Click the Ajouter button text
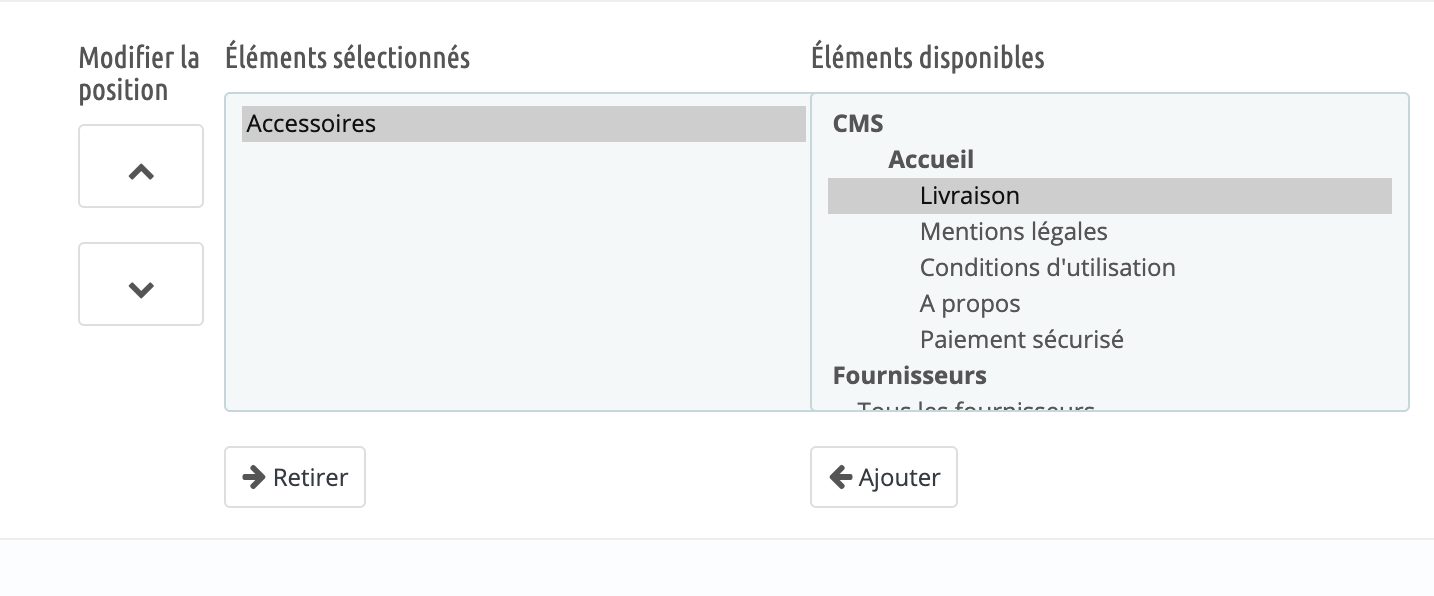 pos(899,478)
